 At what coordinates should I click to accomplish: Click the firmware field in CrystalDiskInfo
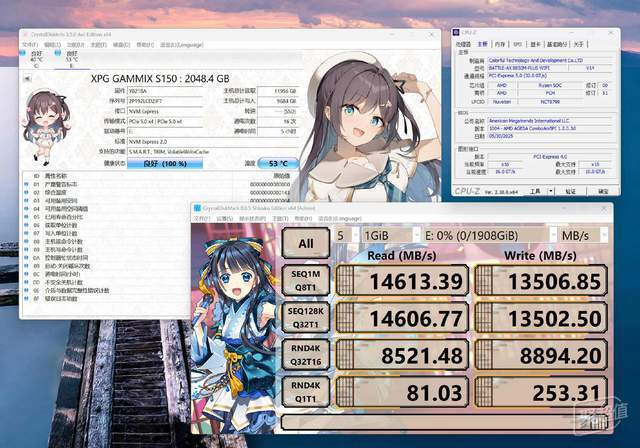pyautogui.click(x=165, y=91)
